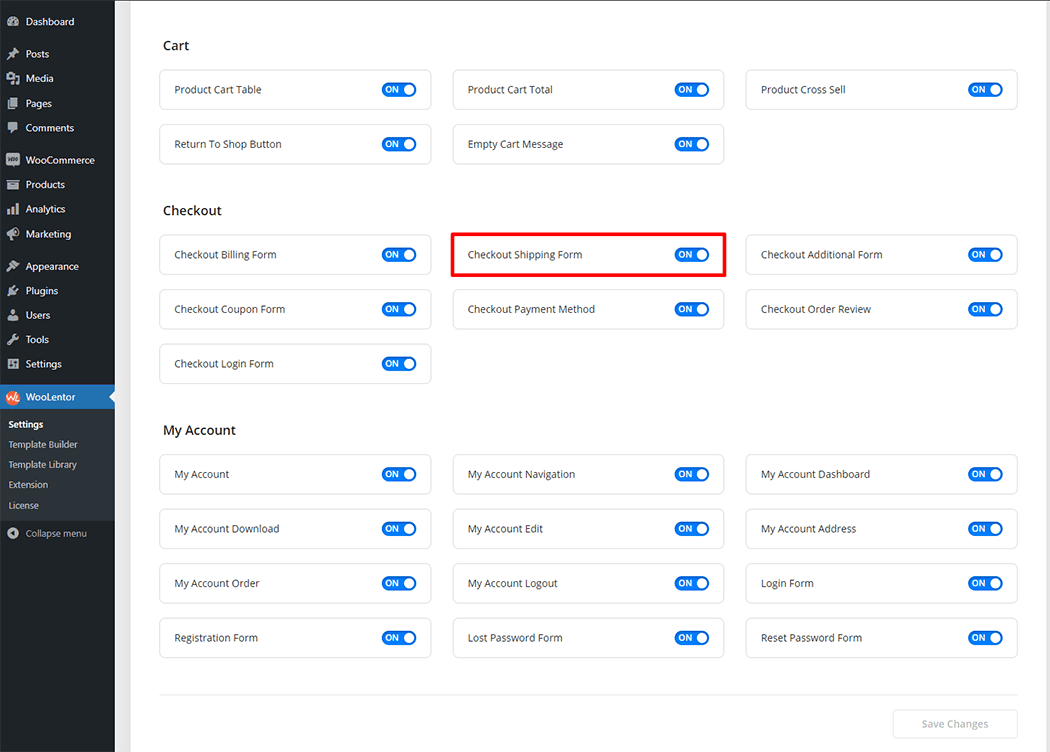Image resolution: width=1050 pixels, height=752 pixels.
Task: Switch off My Account Navigation
Action: [x=691, y=475]
